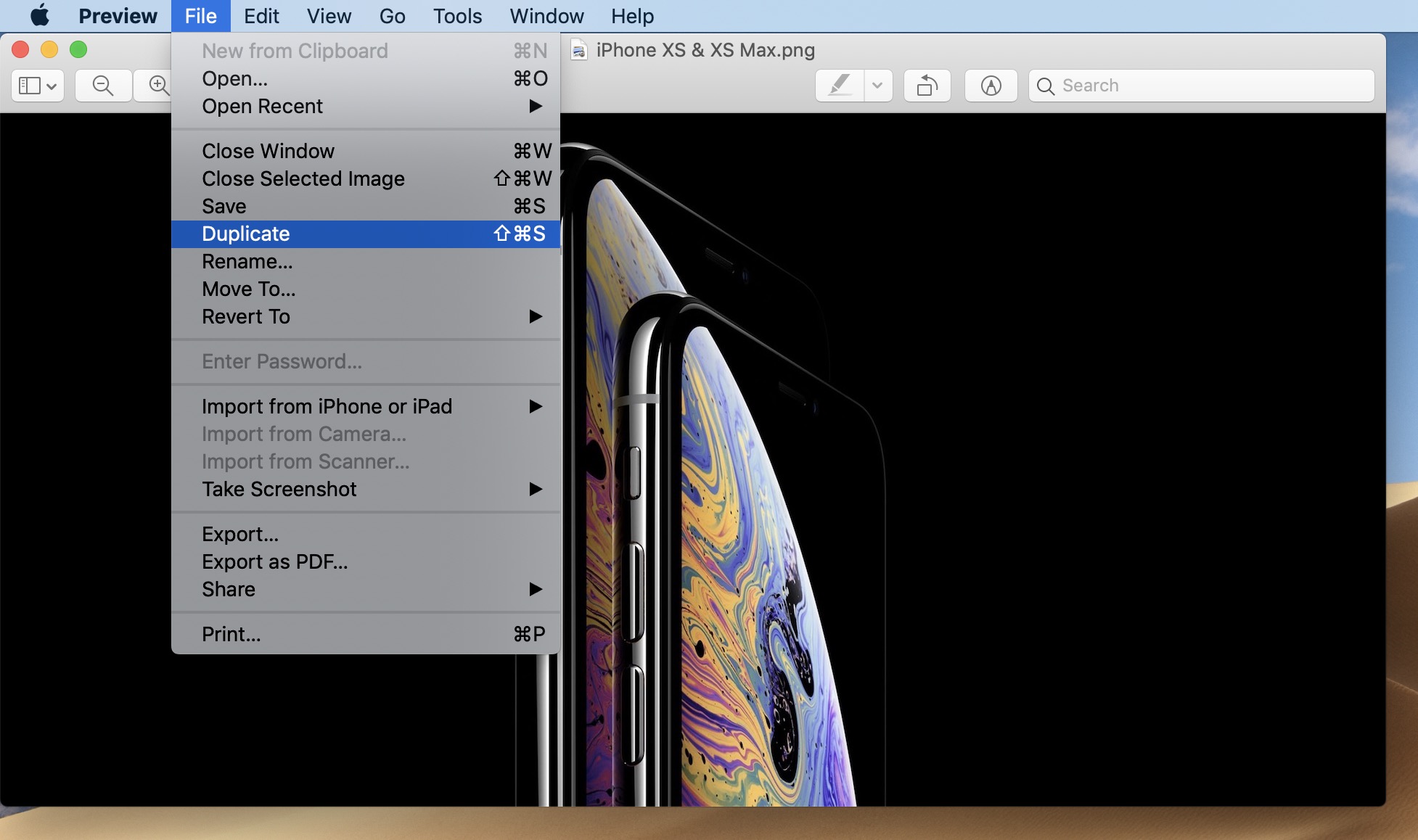Select Export from the File menu
1418x840 pixels.
click(x=240, y=534)
